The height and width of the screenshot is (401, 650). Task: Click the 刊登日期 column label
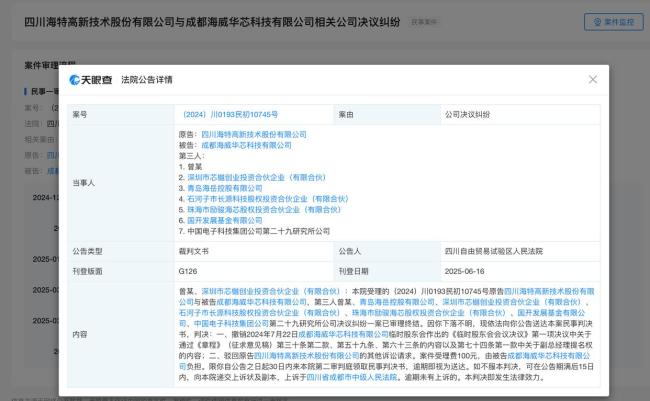[x=354, y=271]
